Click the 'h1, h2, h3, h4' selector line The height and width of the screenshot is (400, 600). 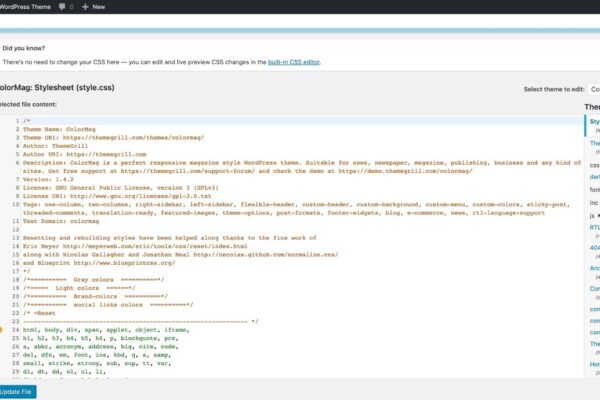(101, 338)
